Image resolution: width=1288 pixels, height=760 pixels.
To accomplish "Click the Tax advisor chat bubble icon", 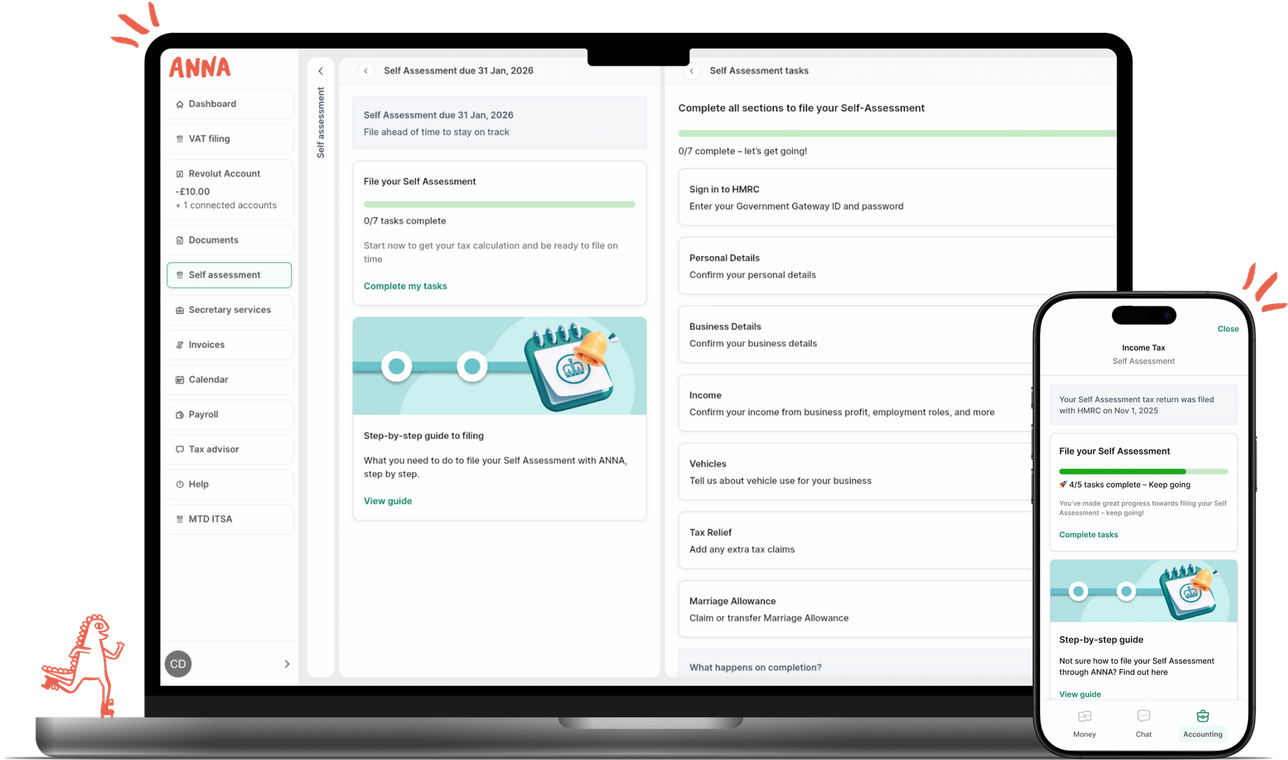I will pyautogui.click(x=178, y=449).
